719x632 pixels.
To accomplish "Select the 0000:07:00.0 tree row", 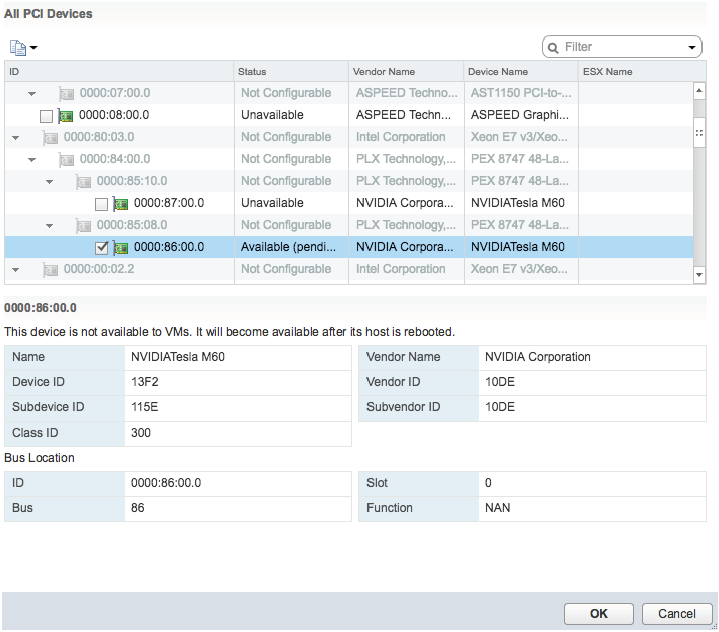I will point(348,93).
